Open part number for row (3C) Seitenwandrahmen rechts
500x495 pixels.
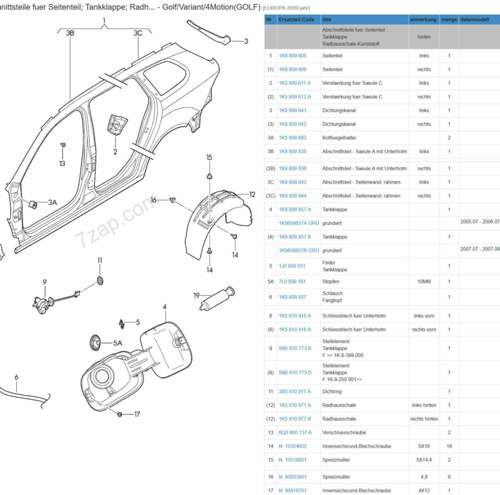tap(293, 196)
